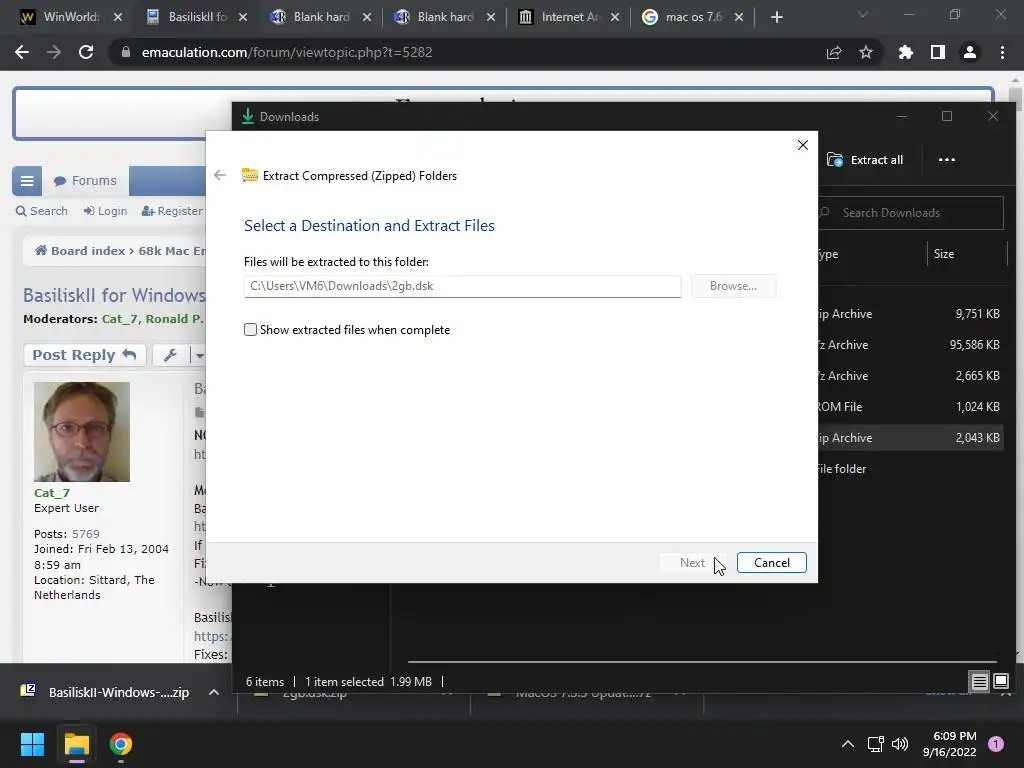This screenshot has height=768, width=1024.
Task: Toggle Chrome side panel icon
Action: click(938, 52)
